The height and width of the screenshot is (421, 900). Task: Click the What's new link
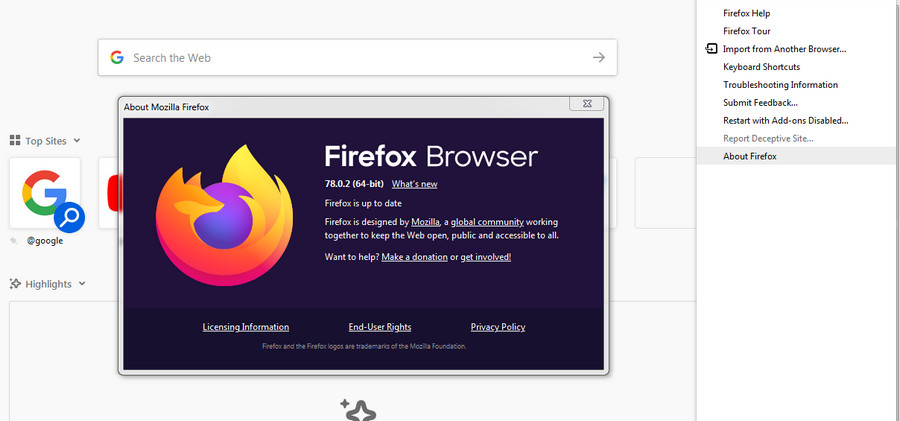pyautogui.click(x=414, y=184)
